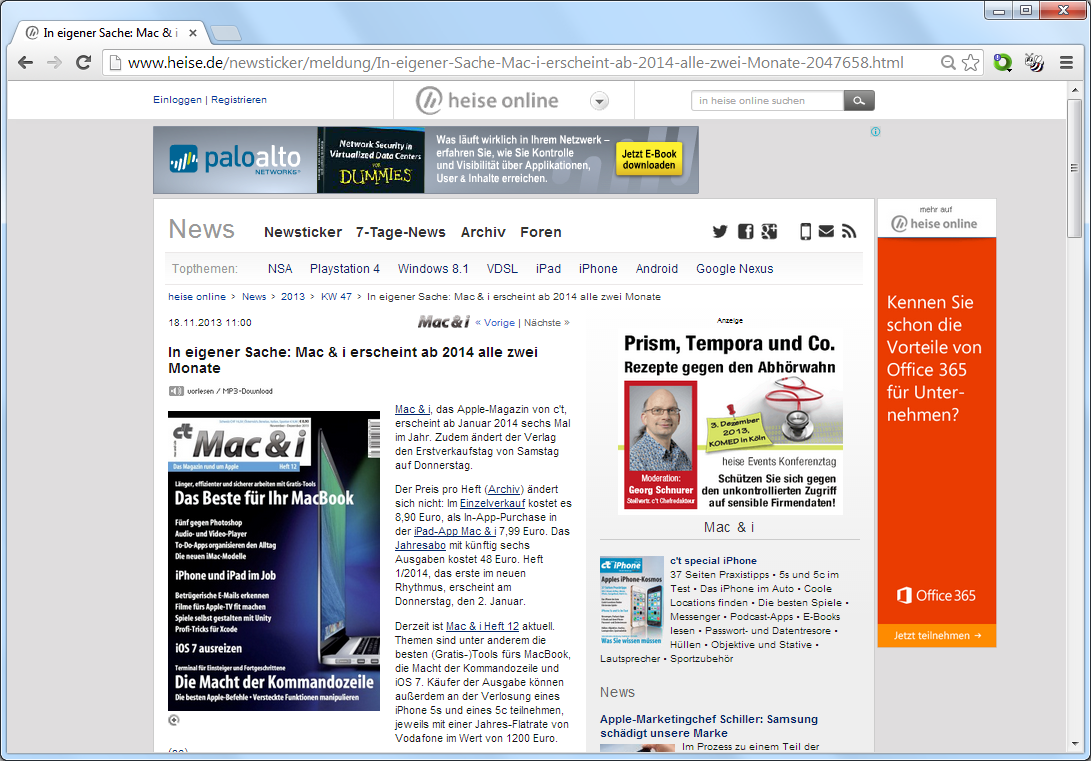
Task: Expand heise online site dropdown arrow
Action: coord(599,101)
